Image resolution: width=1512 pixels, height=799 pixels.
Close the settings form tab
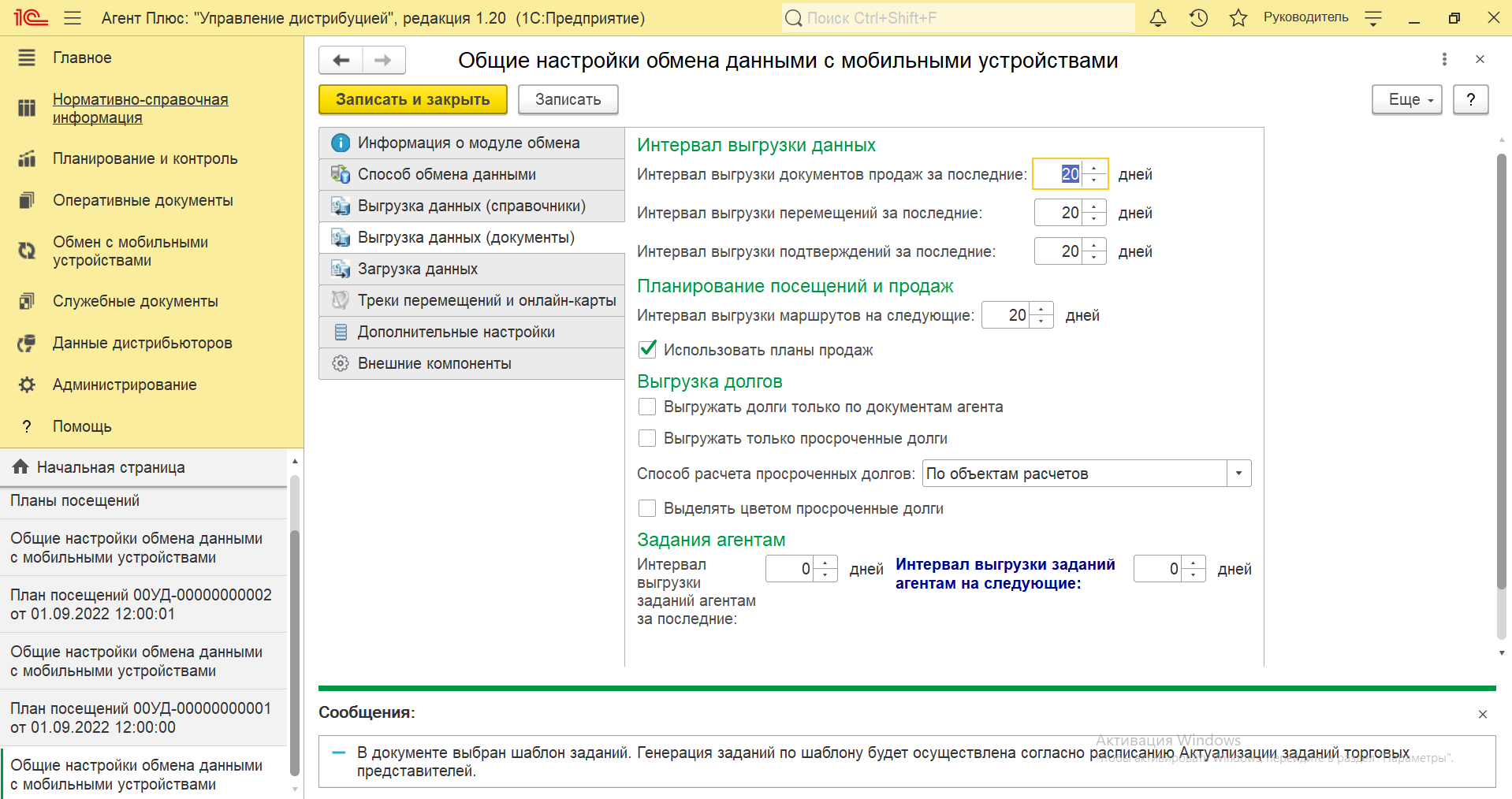pyautogui.click(x=1480, y=59)
